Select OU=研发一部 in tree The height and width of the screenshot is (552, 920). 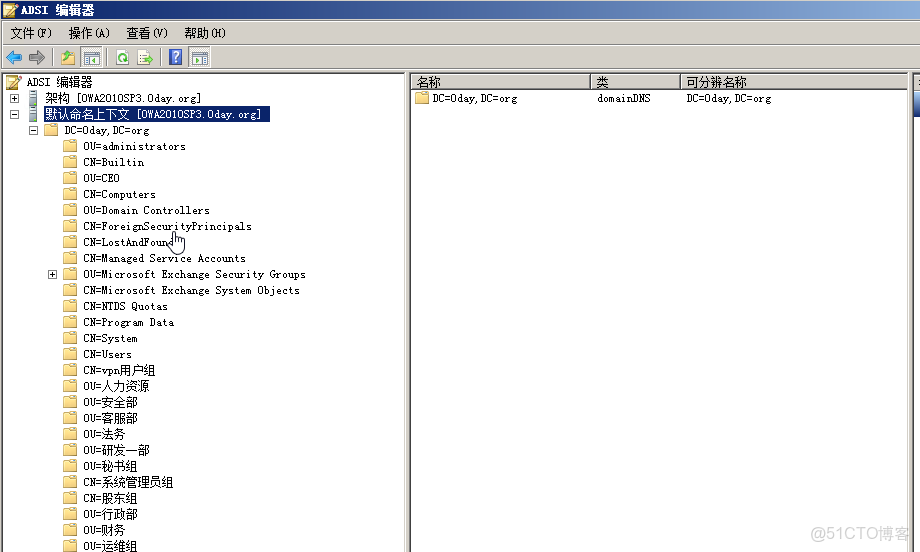[116, 450]
